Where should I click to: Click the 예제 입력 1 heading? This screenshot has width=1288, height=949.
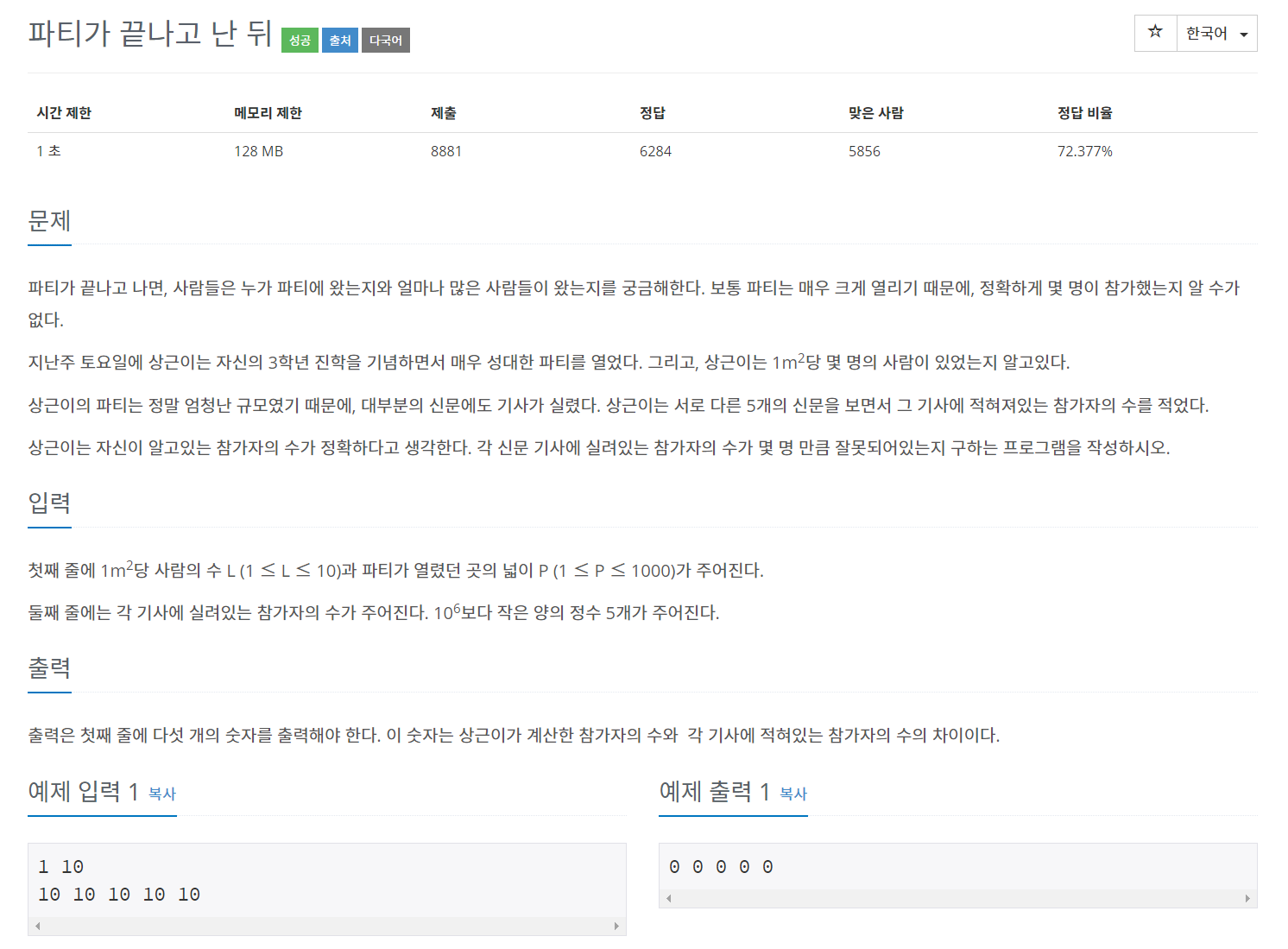[x=84, y=791]
